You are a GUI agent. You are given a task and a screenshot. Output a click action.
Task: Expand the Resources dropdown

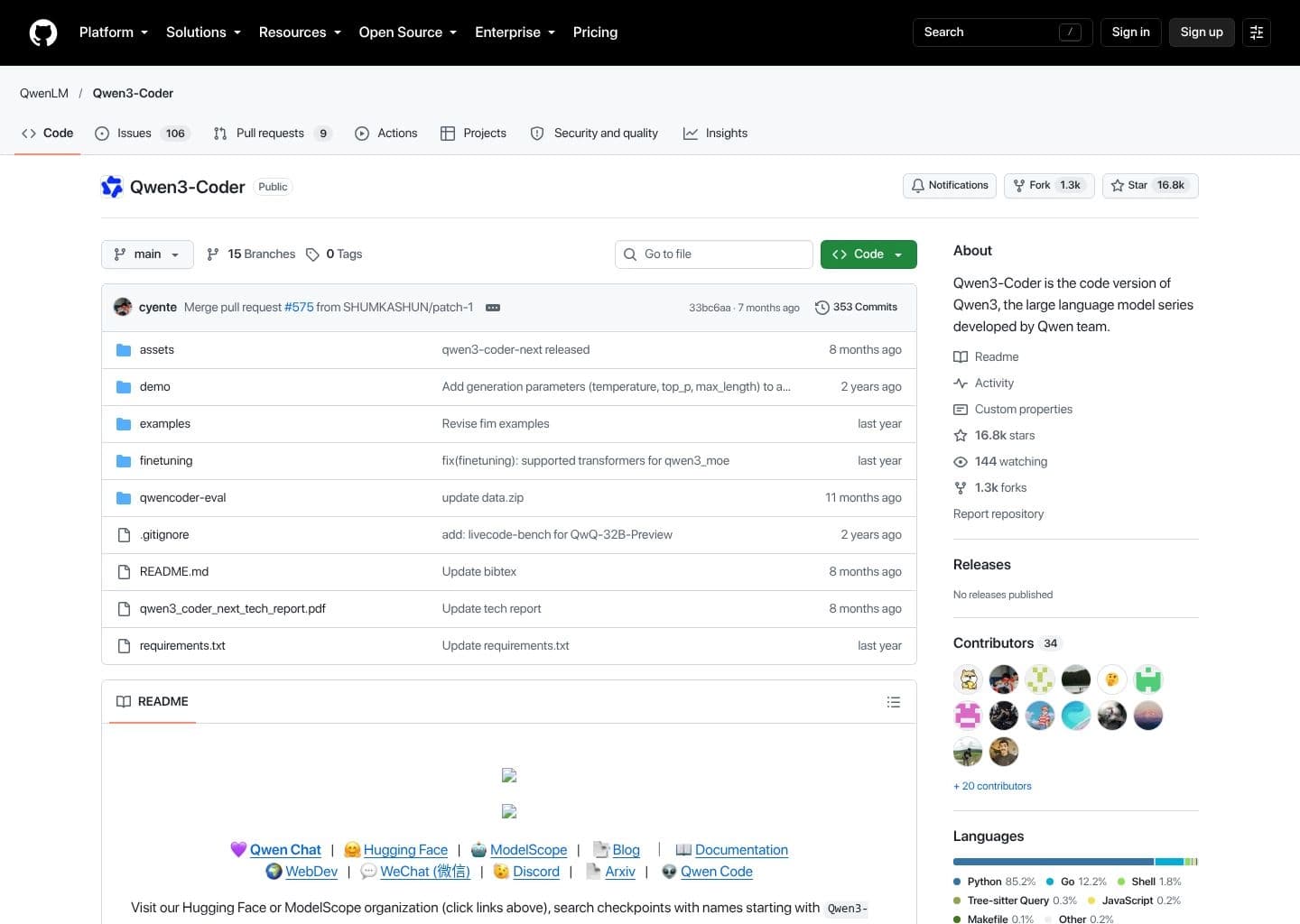coord(300,32)
